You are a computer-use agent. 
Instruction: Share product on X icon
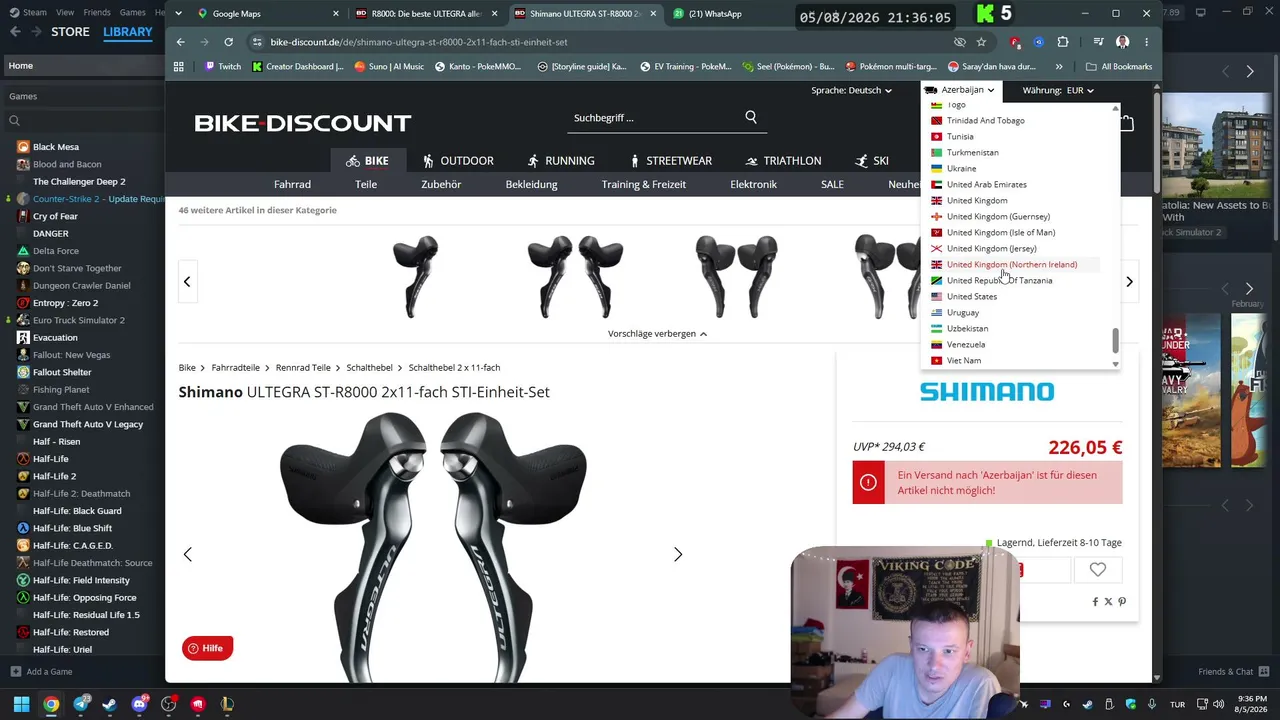[1108, 602]
